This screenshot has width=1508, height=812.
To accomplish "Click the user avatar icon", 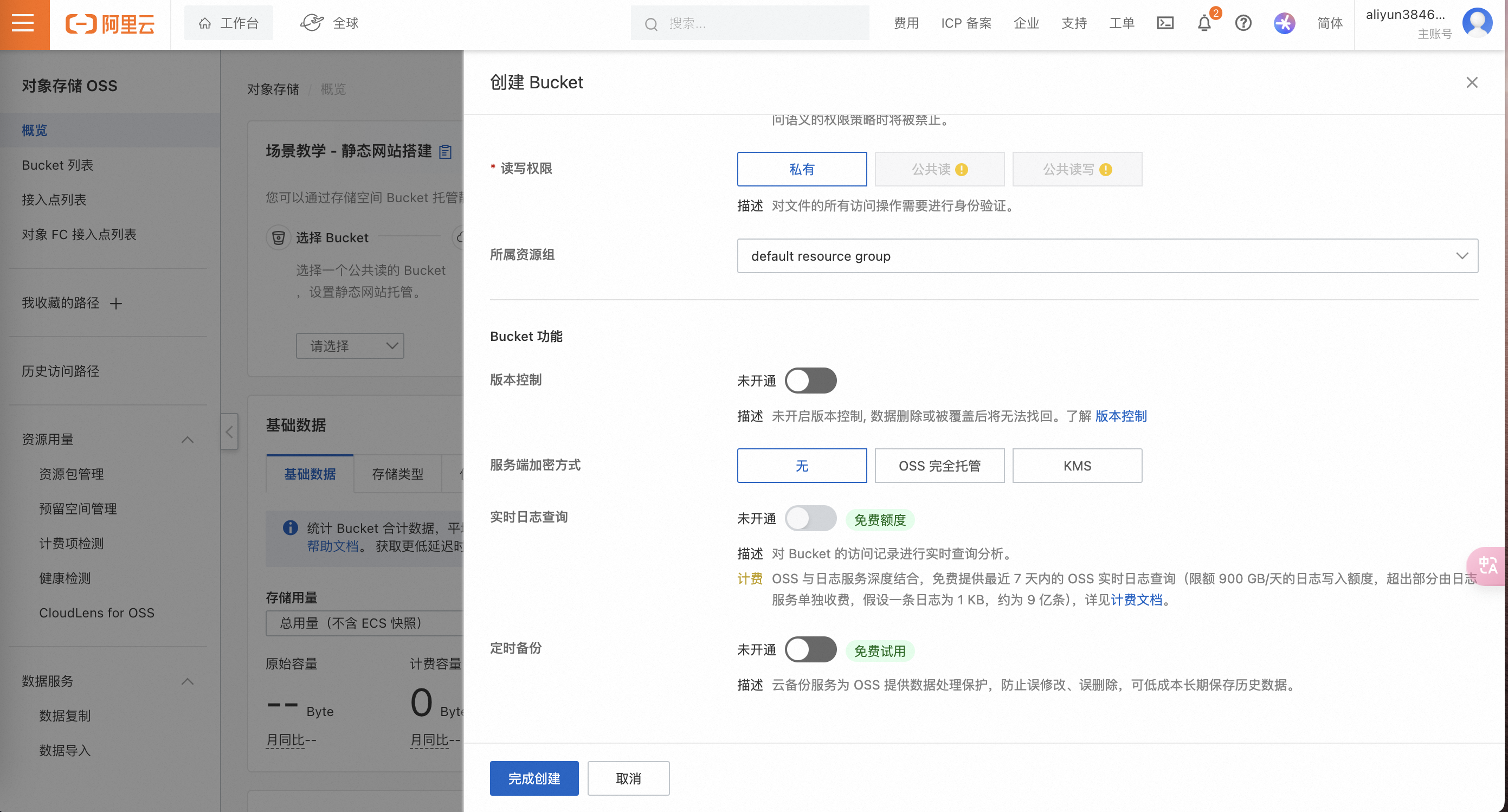I will [x=1477, y=23].
